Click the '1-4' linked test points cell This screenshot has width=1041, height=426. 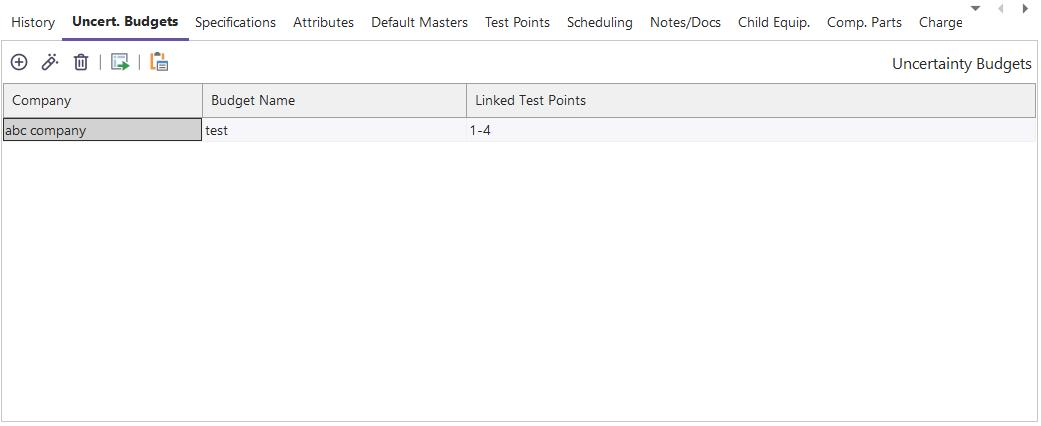pos(480,130)
